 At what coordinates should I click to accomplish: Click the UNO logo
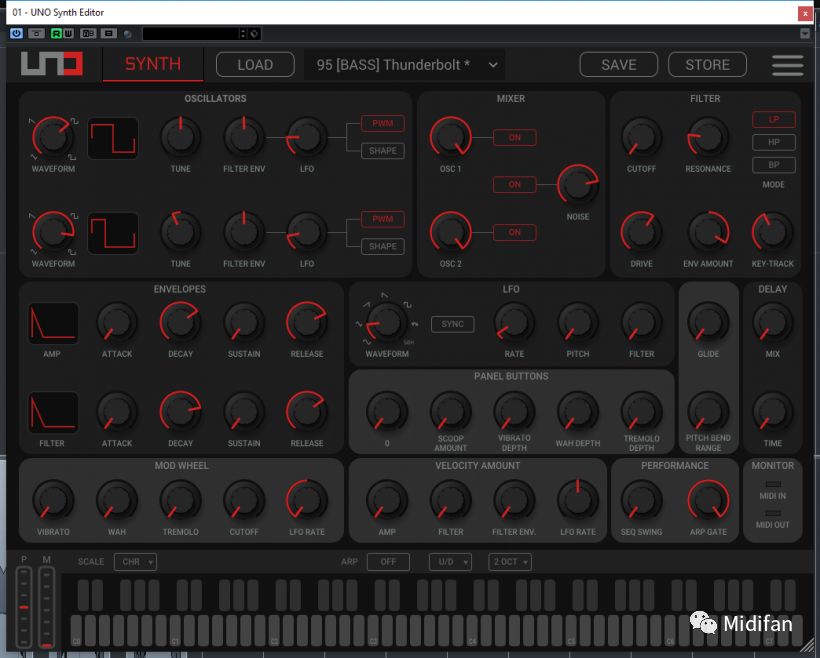(52, 64)
